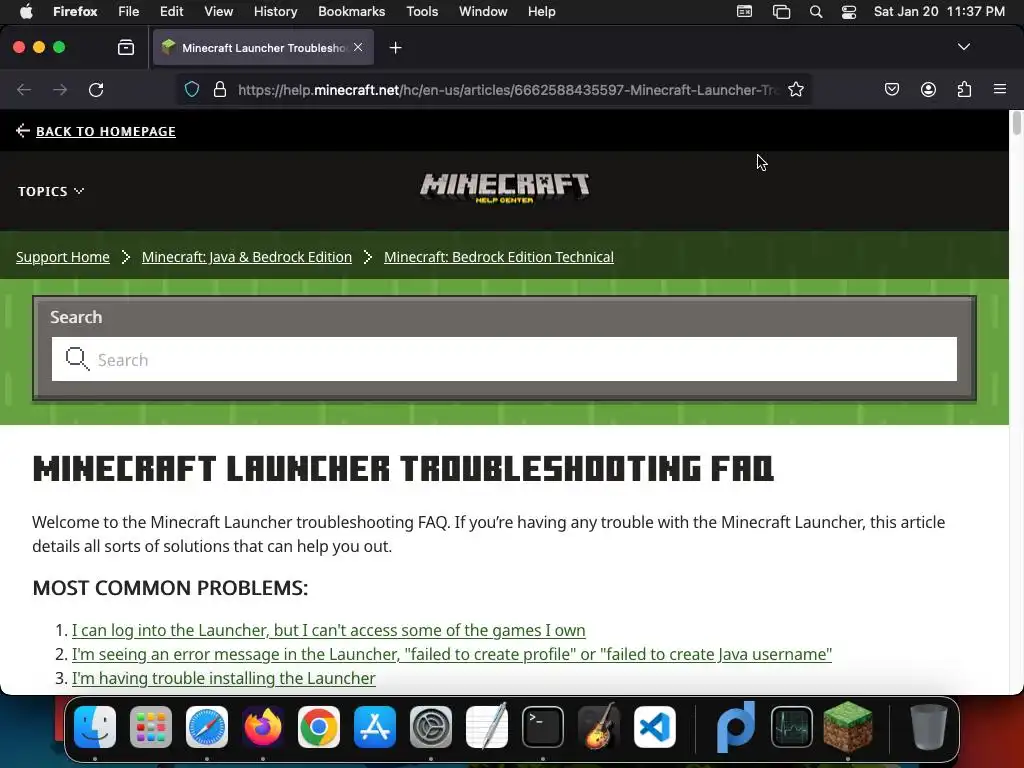
Task: Open the Help menu
Action: 541,12
